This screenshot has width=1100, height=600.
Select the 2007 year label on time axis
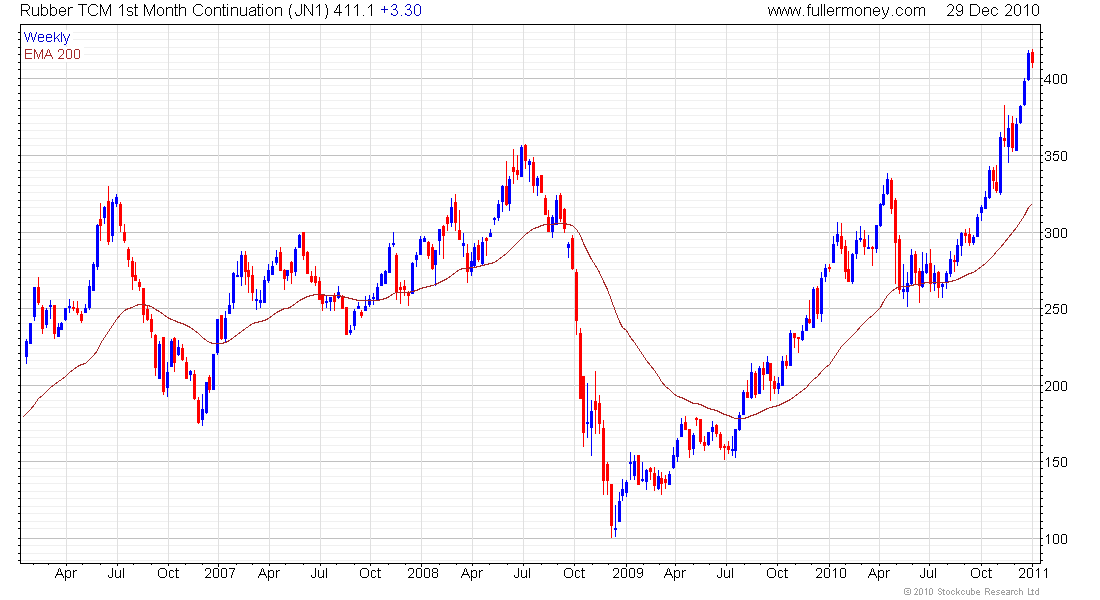coord(220,573)
